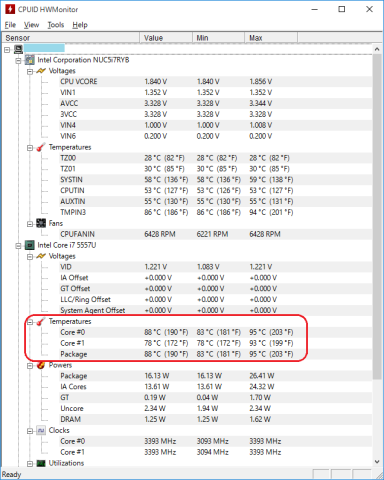Collapse the Powers group

point(30,366)
